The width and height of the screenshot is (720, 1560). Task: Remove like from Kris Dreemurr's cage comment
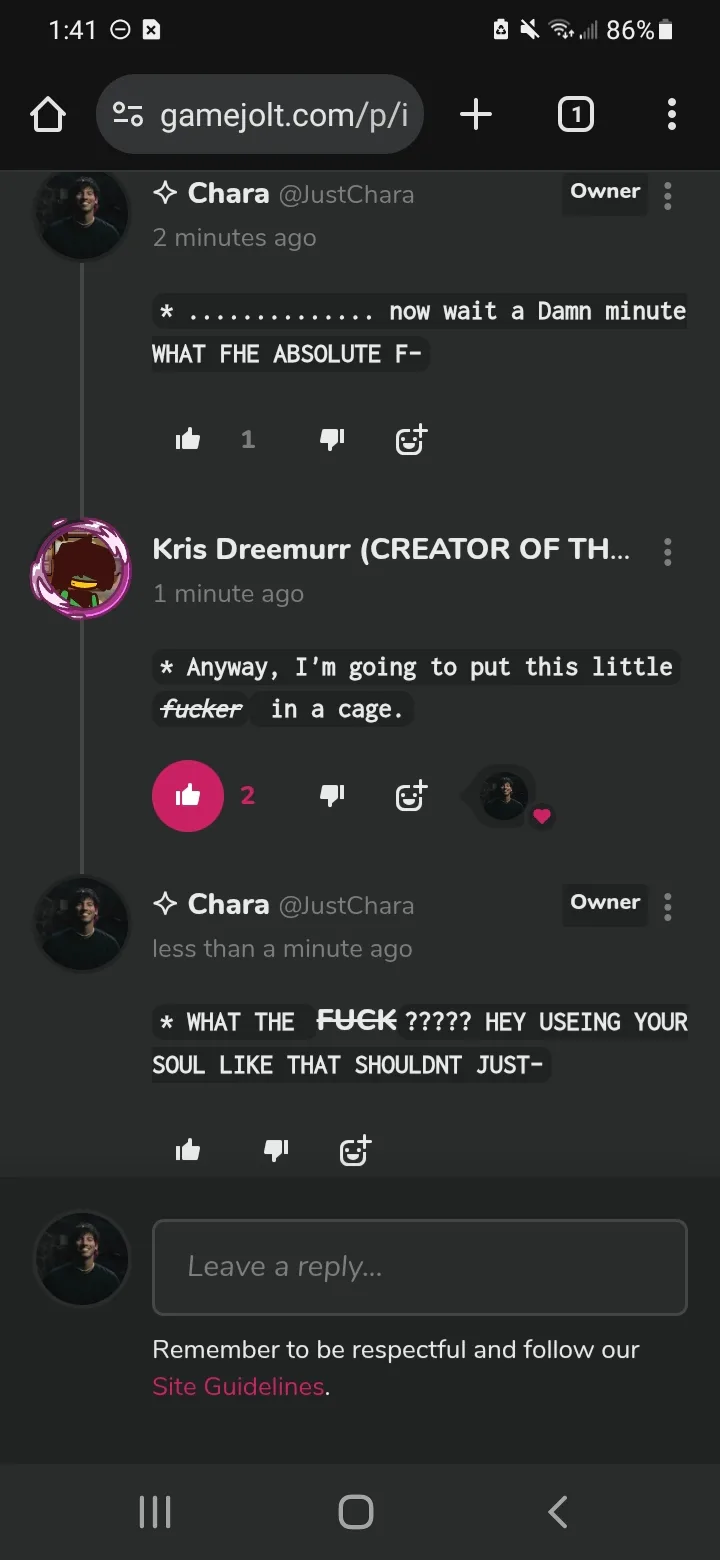click(188, 796)
